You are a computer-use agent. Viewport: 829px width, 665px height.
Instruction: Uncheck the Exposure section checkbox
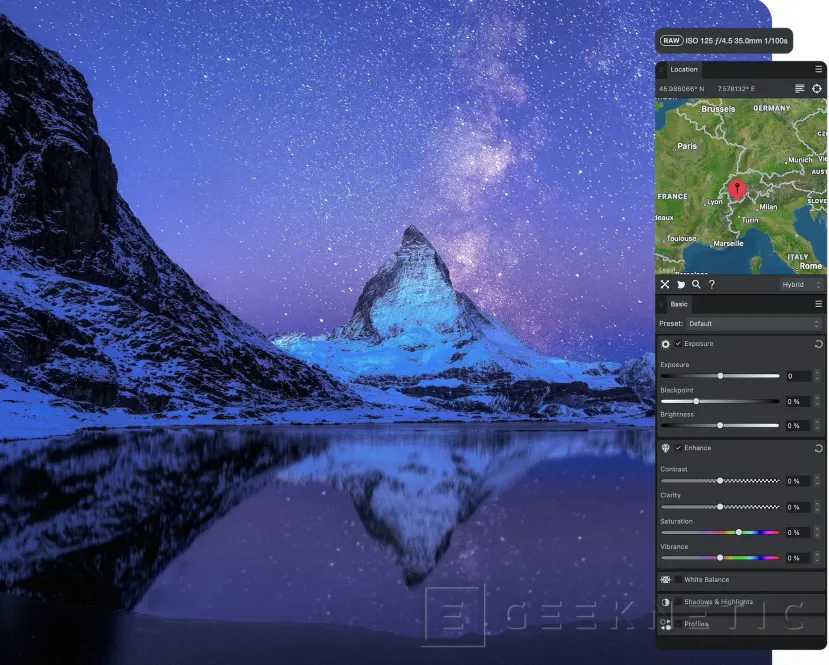(678, 344)
